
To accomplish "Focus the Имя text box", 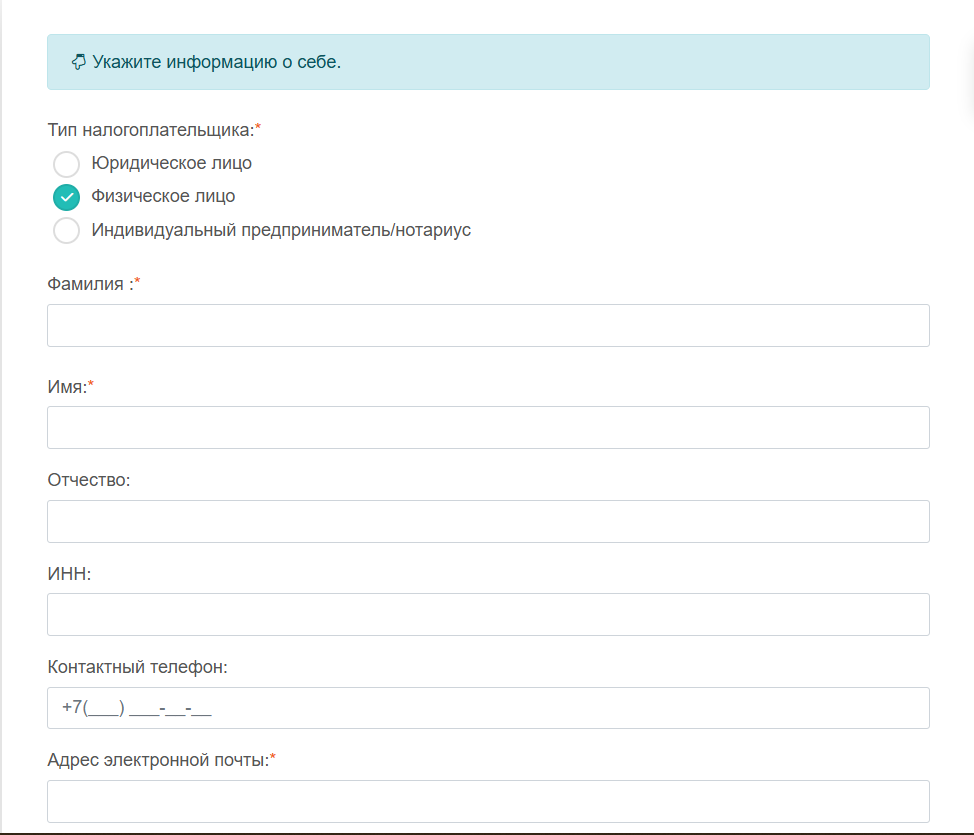I will tap(488, 428).
